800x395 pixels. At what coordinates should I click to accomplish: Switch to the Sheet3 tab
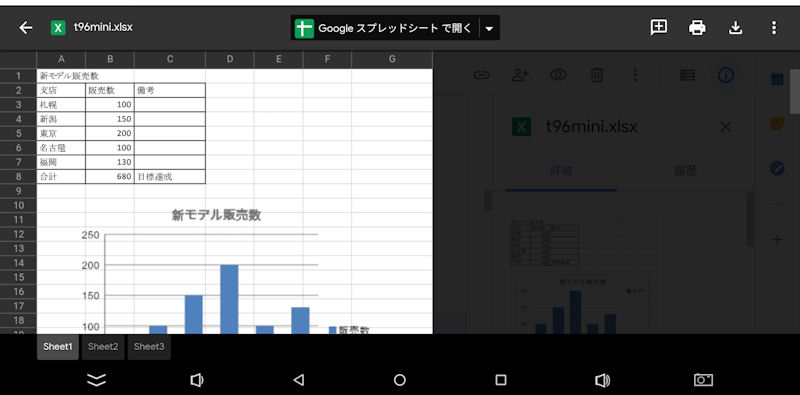pos(149,347)
